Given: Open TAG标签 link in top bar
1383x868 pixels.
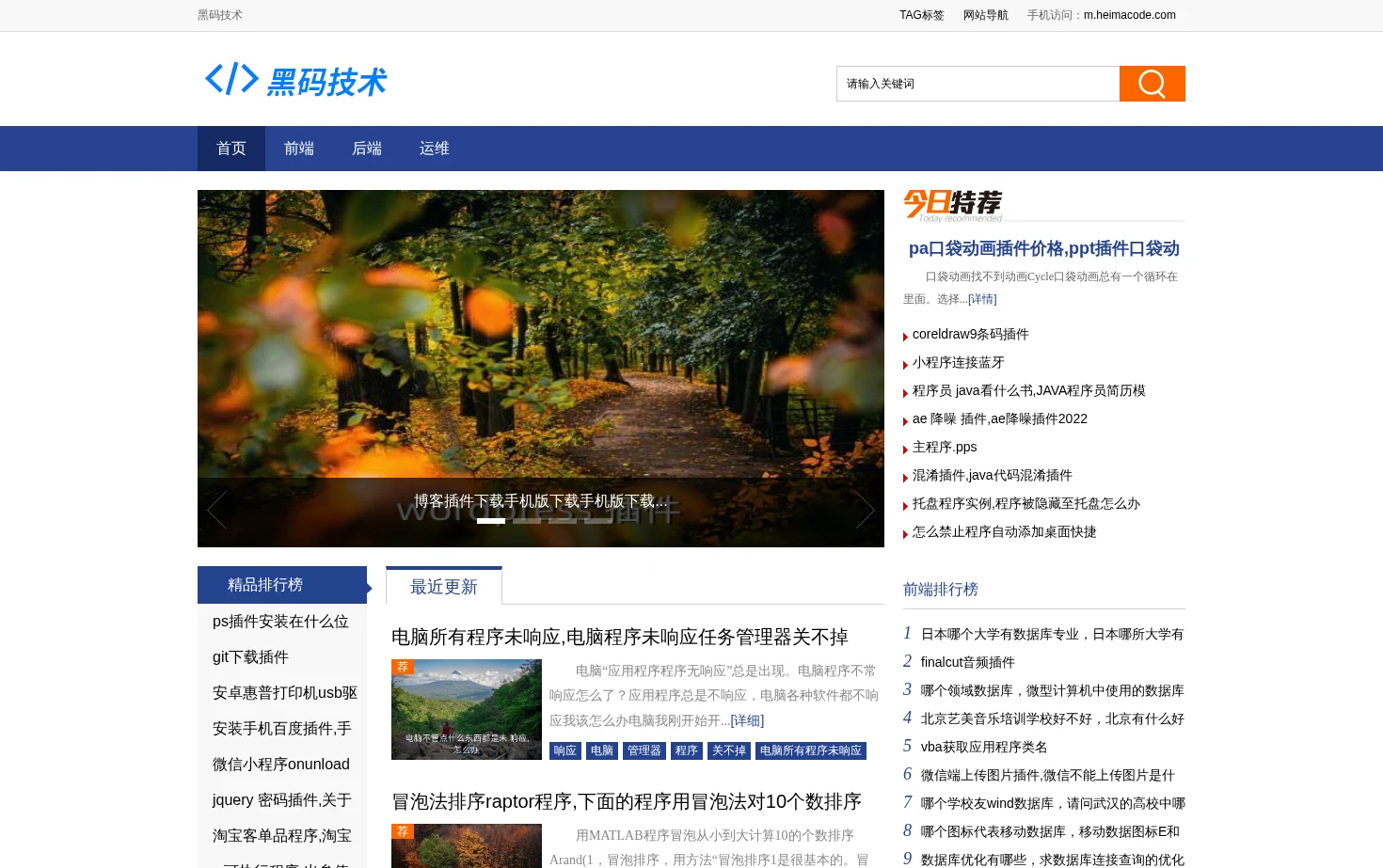Looking at the screenshot, I should point(922,15).
